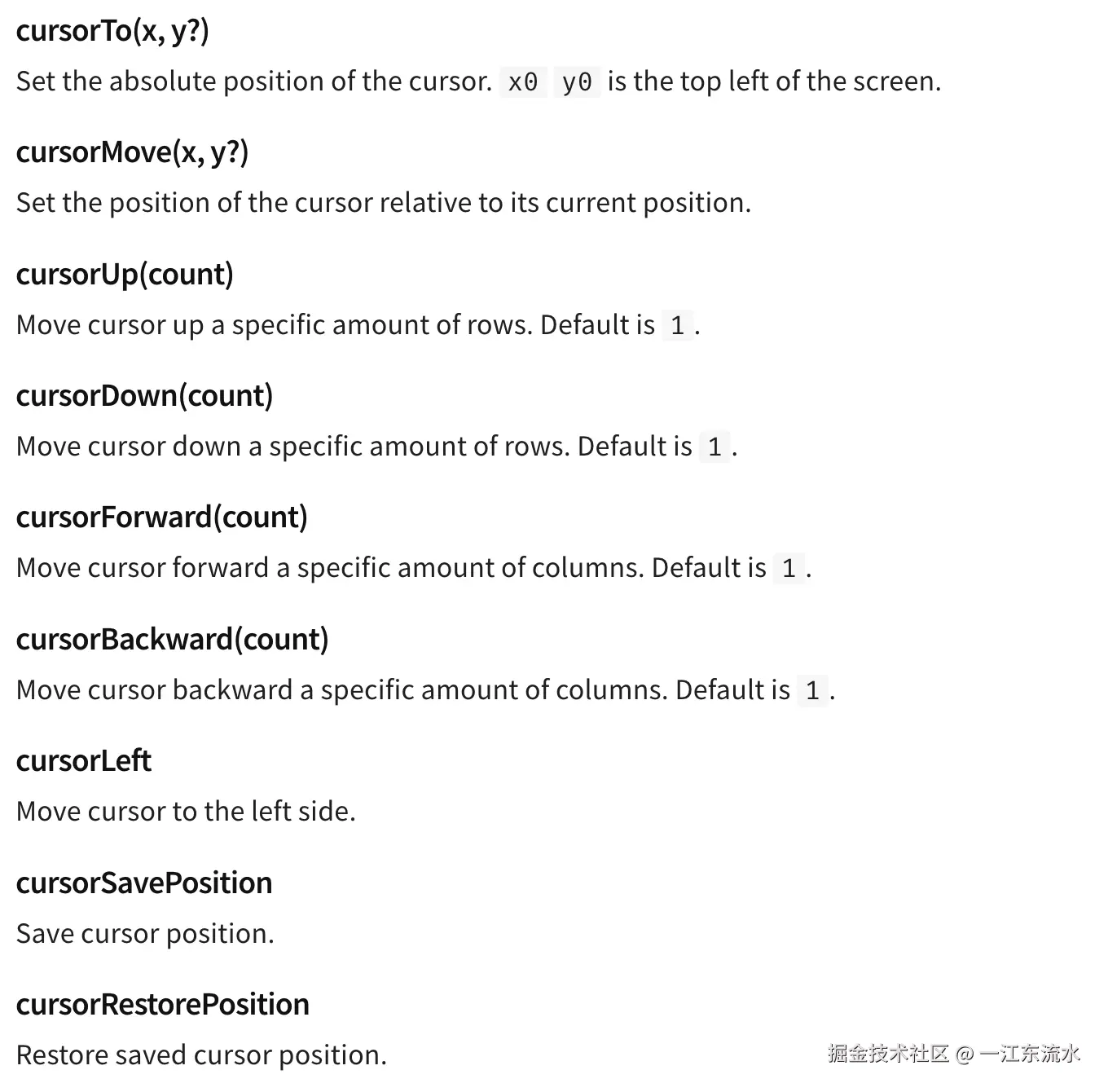Click the cursorMove(x, y?) heading

pos(132,152)
